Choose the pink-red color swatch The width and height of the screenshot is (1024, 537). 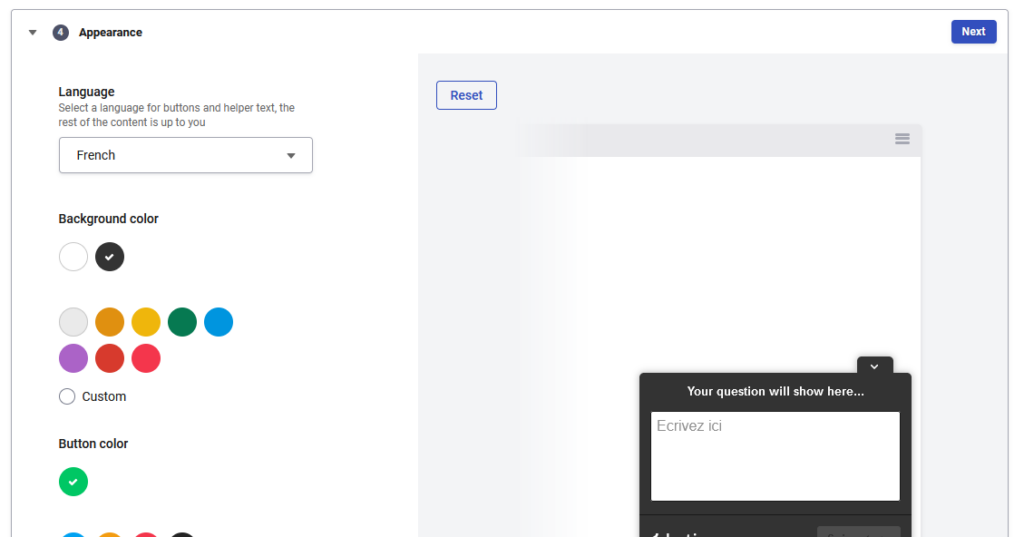(146, 358)
